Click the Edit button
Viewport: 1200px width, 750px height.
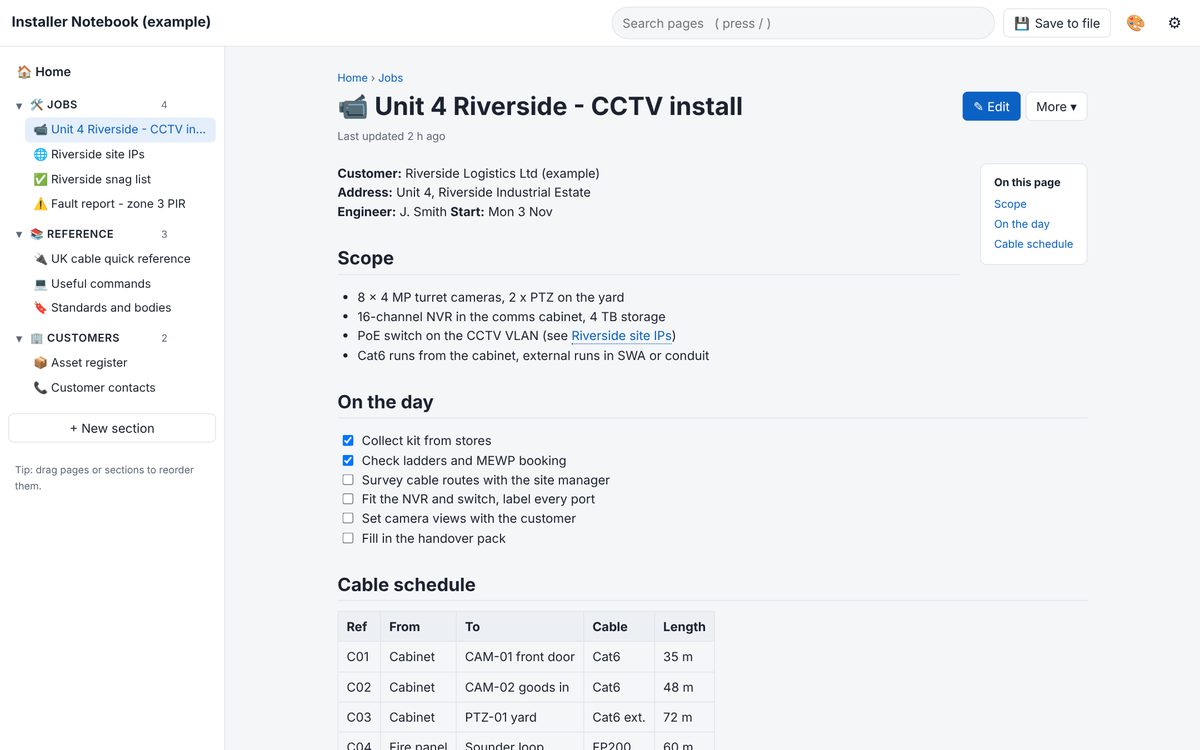point(991,107)
